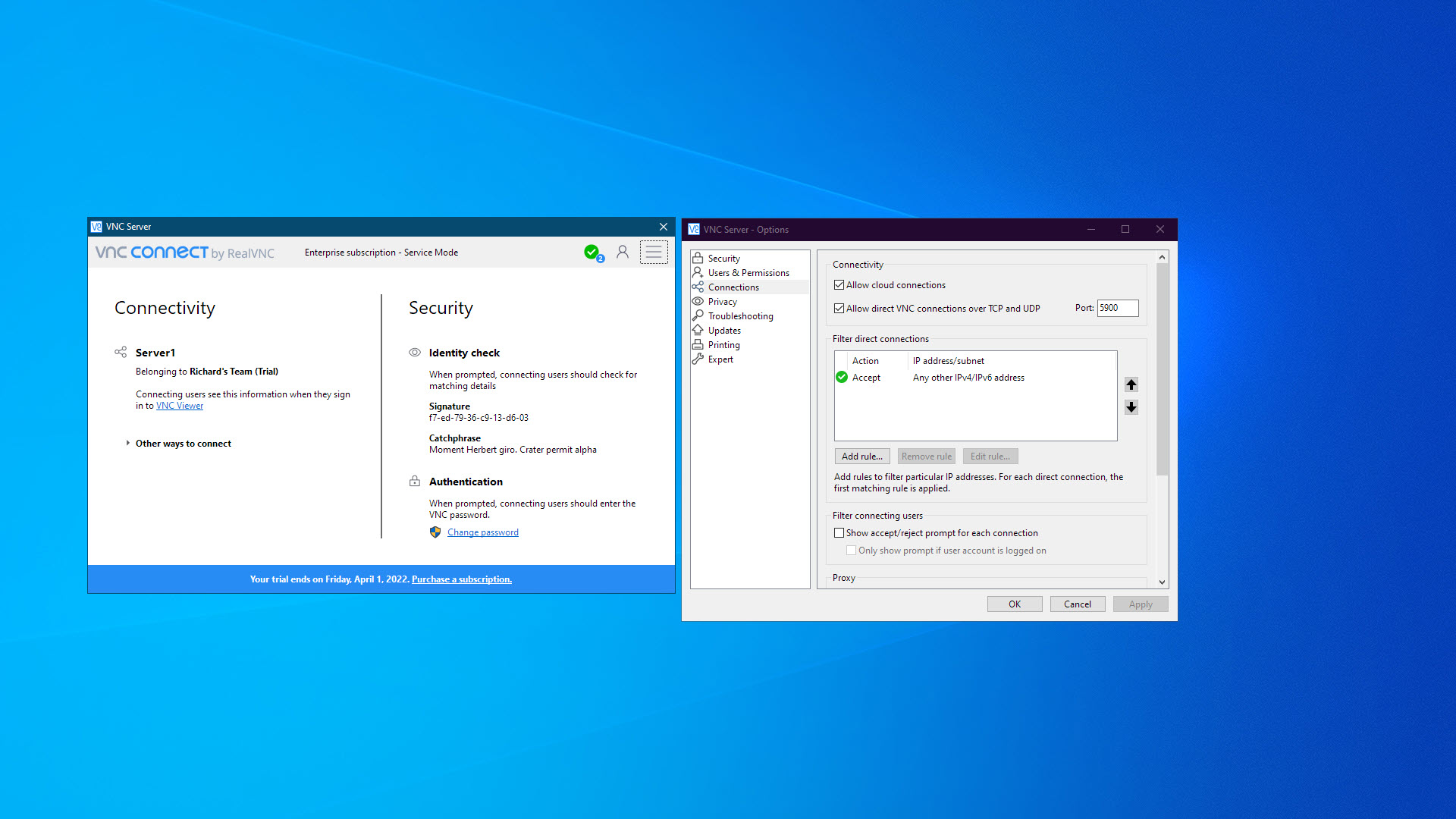Click the lock icon for Security in sidebar
The image size is (1456, 819).
698,258
